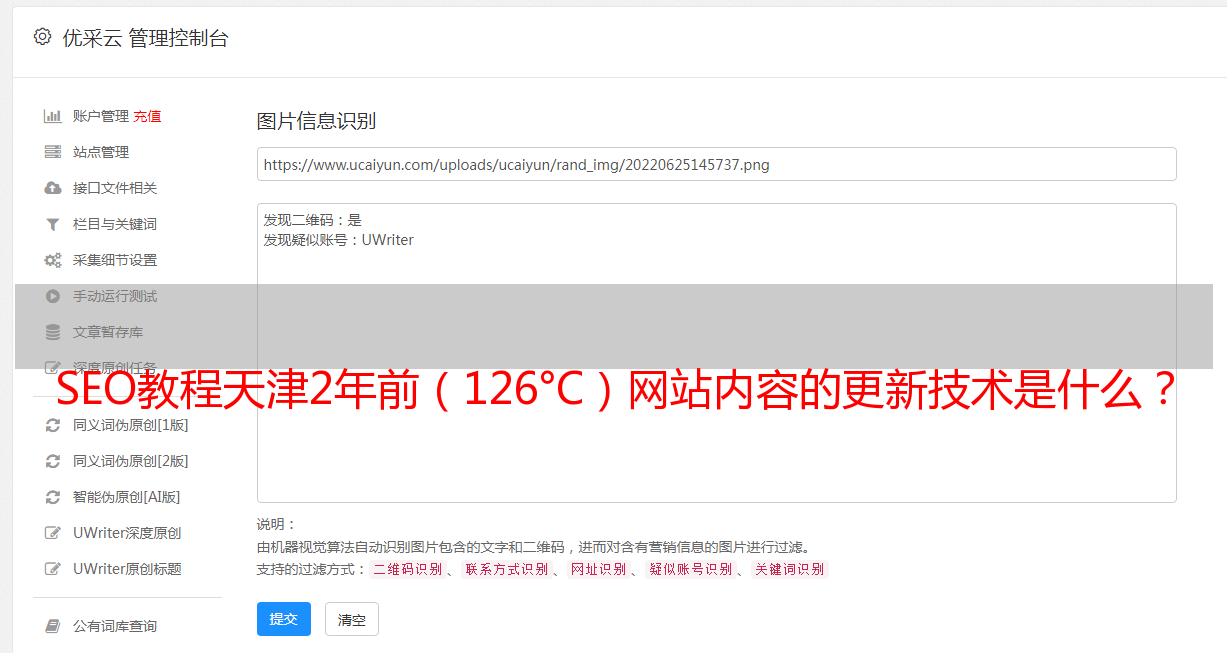Click the bar chart icon for 账户管理
Image resolution: width=1227 pixels, height=653 pixels.
tap(53, 116)
